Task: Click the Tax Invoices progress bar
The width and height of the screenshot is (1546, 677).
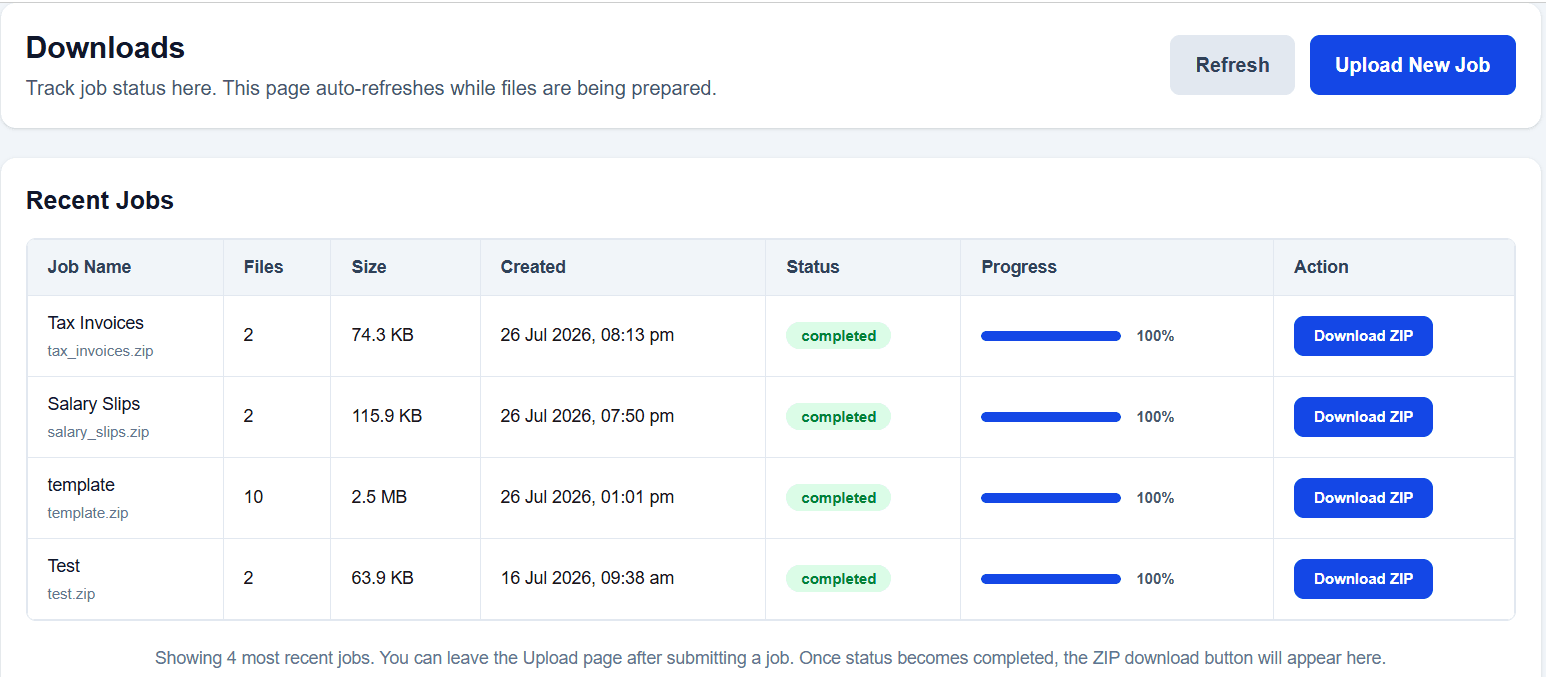Action: [1051, 336]
